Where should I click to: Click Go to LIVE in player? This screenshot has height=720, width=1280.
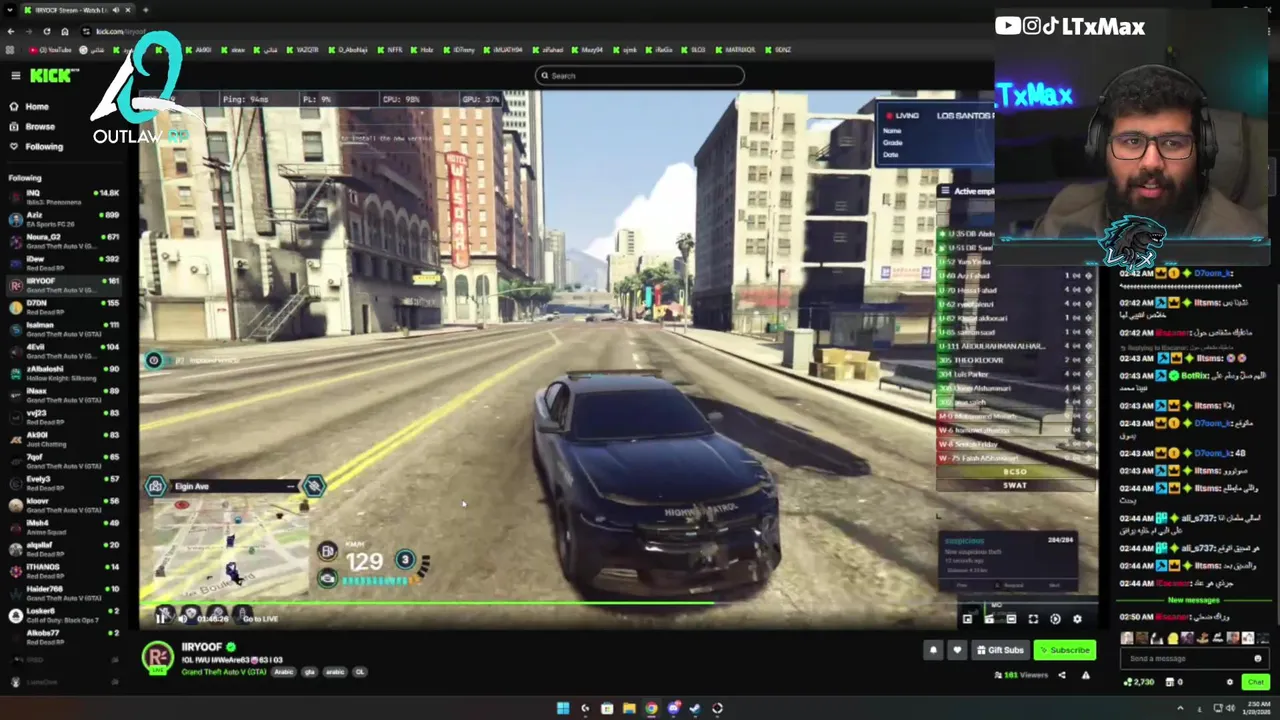(x=260, y=619)
